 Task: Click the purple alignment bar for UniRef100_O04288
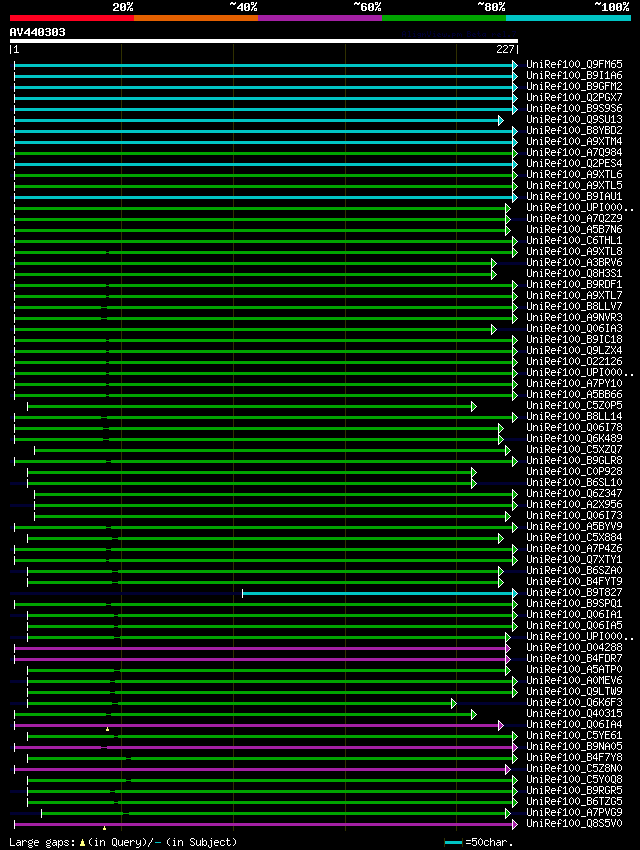click(x=260, y=648)
